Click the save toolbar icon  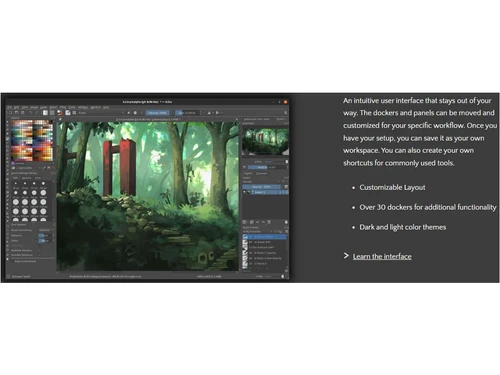point(23,113)
